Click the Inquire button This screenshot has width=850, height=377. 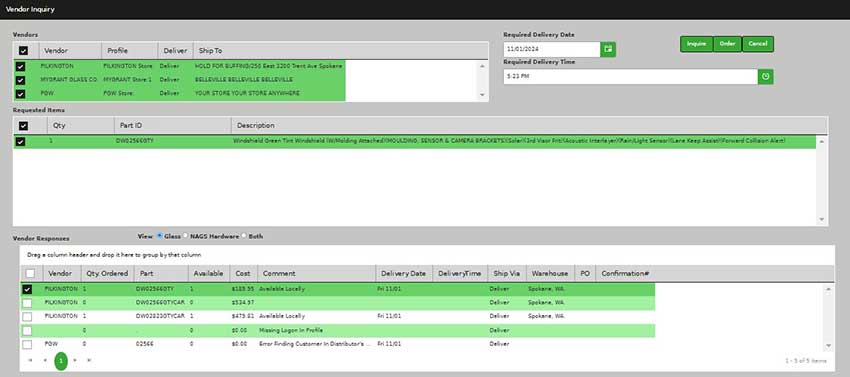pos(697,44)
